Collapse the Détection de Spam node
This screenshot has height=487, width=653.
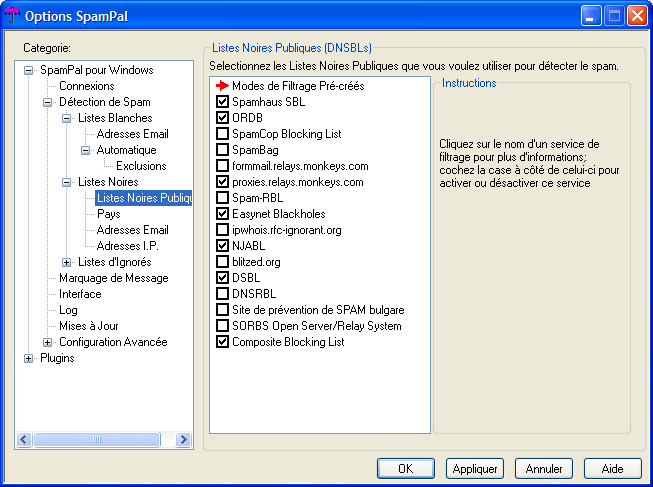pyautogui.click(x=47, y=102)
